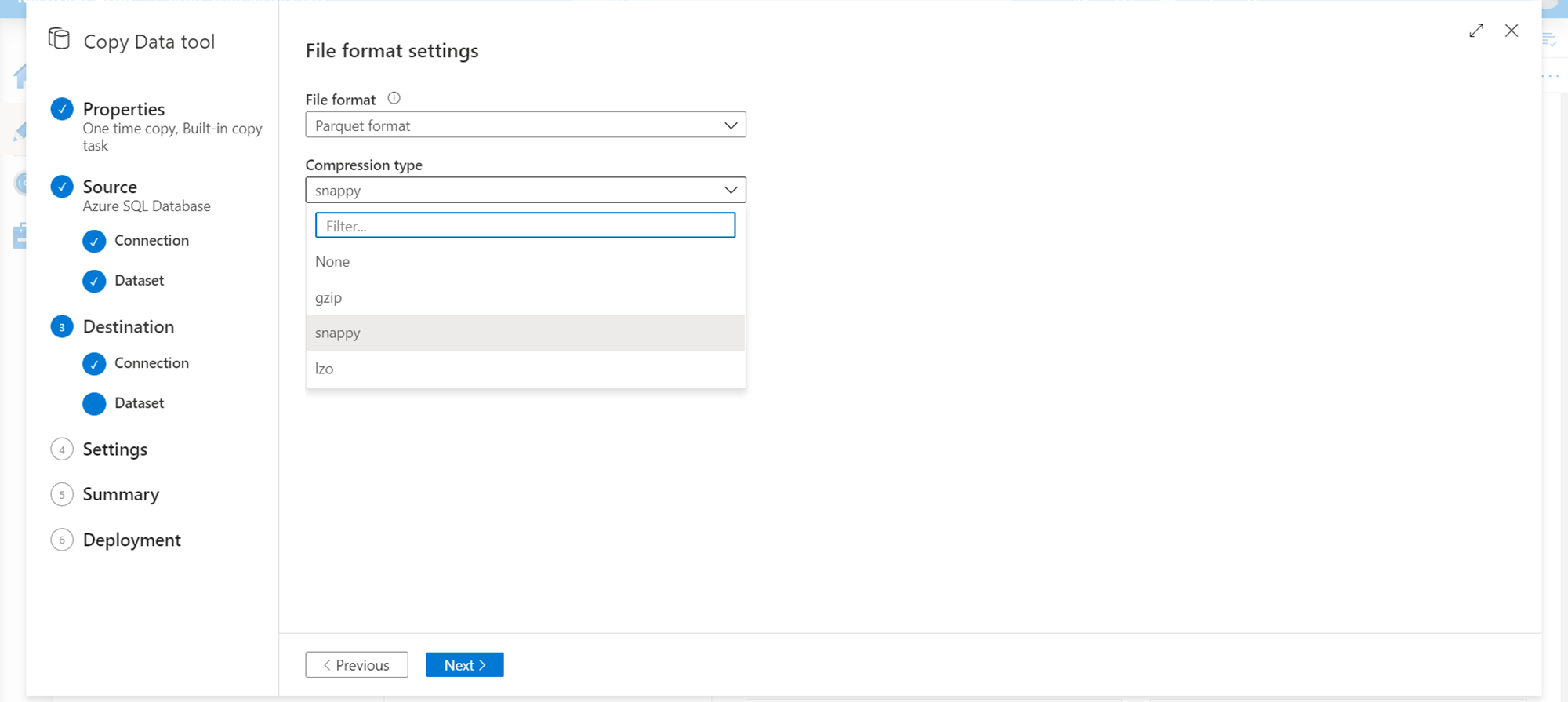The height and width of the screenshot is (702, 1568).
Task: Close the Copy Data tool dialog
Action: tap(1512, 31)
